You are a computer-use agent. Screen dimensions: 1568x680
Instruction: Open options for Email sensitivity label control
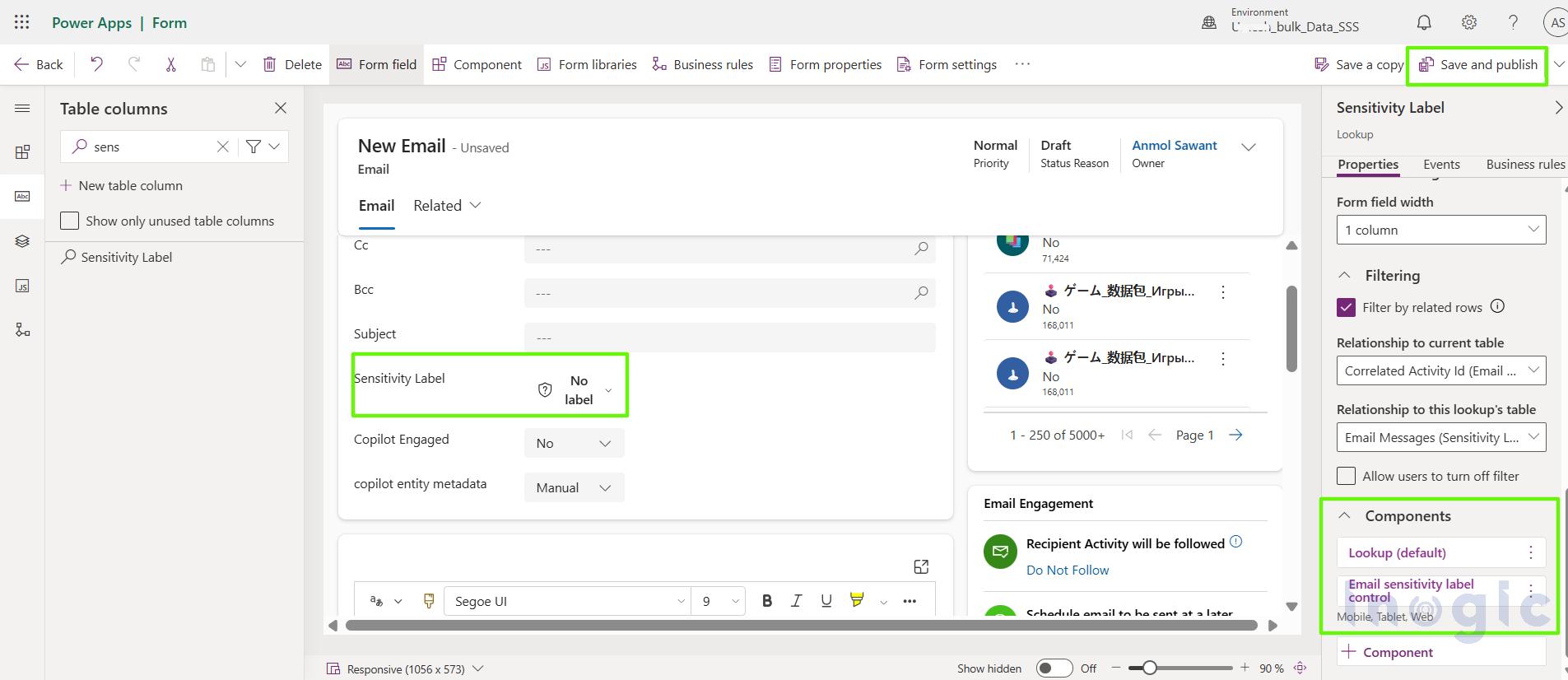1531,589
